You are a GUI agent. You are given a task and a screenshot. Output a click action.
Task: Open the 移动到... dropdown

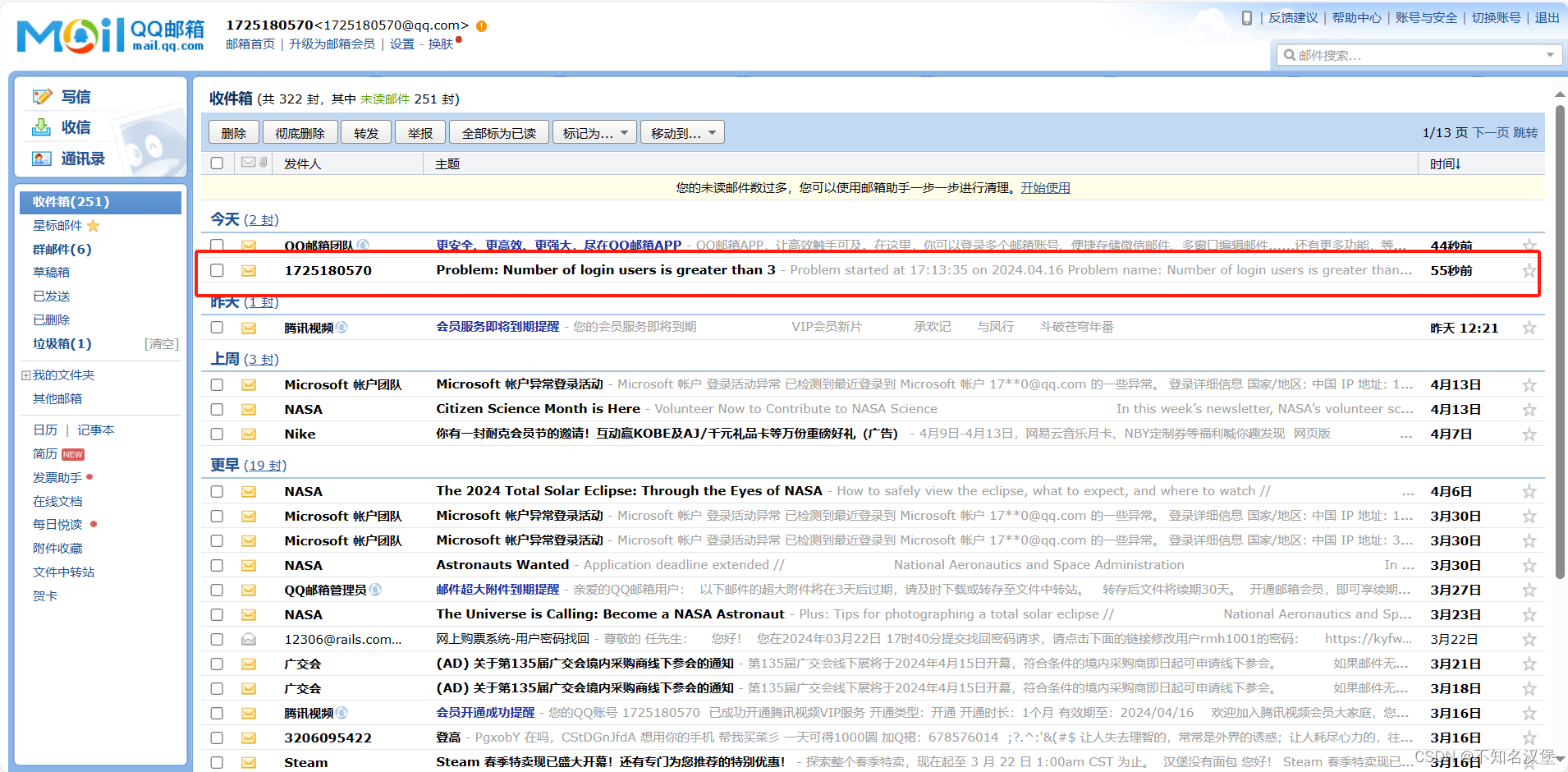click(682, 133)
